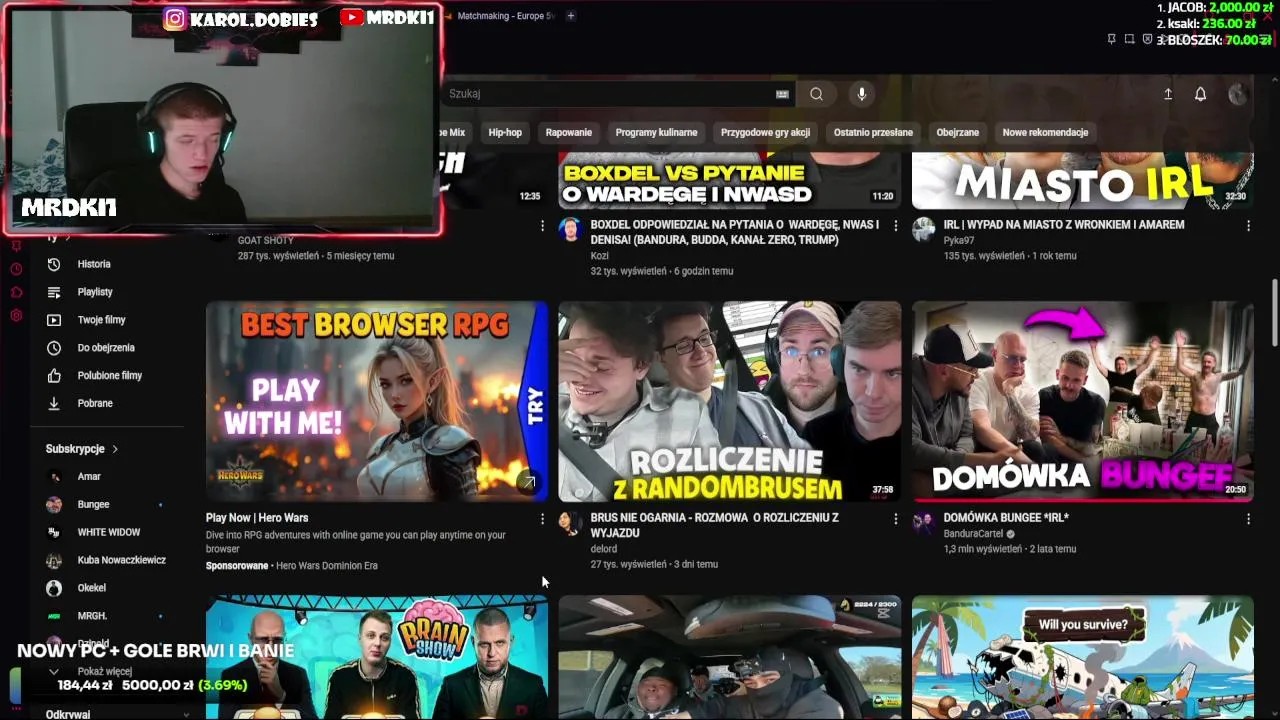The image size is (1280, 720).
Task: Select the Rapowanie filter chip
Action: [569, 132]
